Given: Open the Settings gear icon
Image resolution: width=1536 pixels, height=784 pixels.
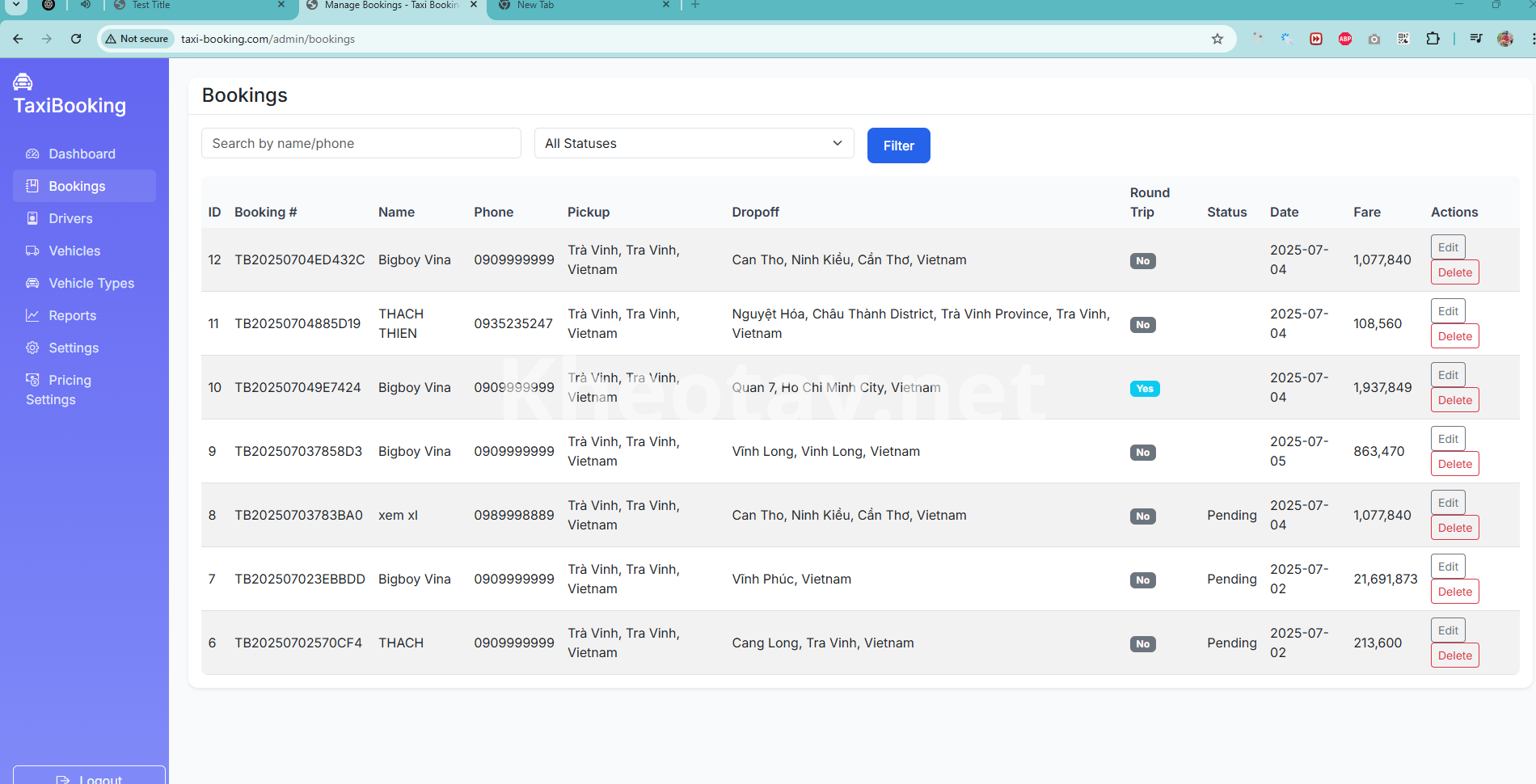Looking at the screenshot, I should (x=32, y=348).
